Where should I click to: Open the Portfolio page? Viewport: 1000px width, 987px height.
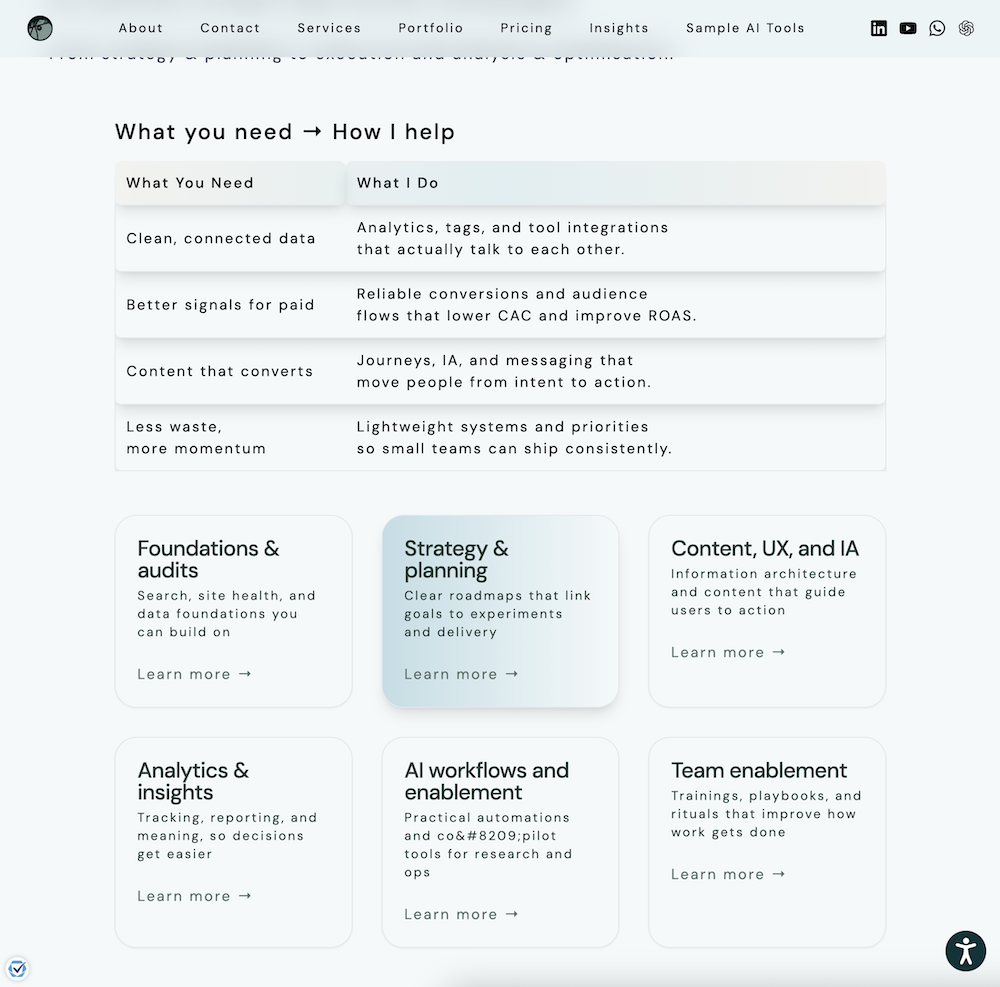pyautogui.click(x=431, y=28)
